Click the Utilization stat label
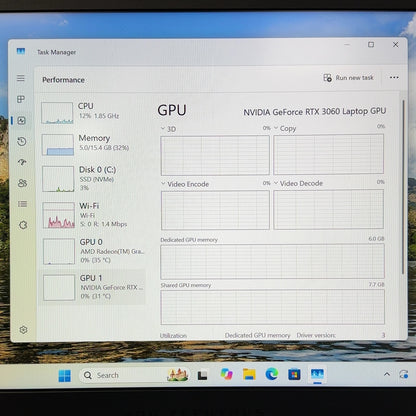This screenshot has height=416, width=416. click(173, 336)
